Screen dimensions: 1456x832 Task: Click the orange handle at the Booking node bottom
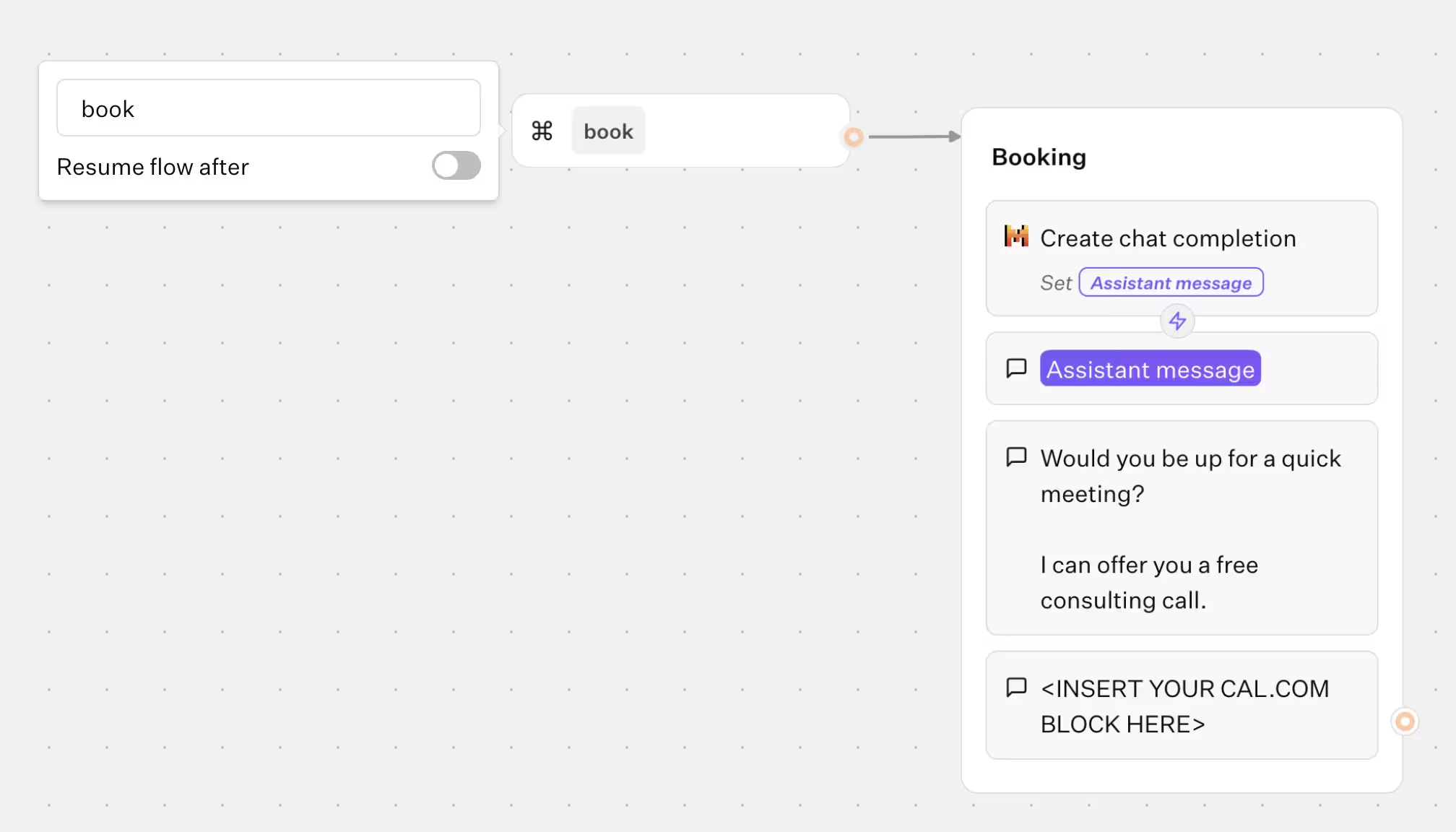coord(1405,720)
